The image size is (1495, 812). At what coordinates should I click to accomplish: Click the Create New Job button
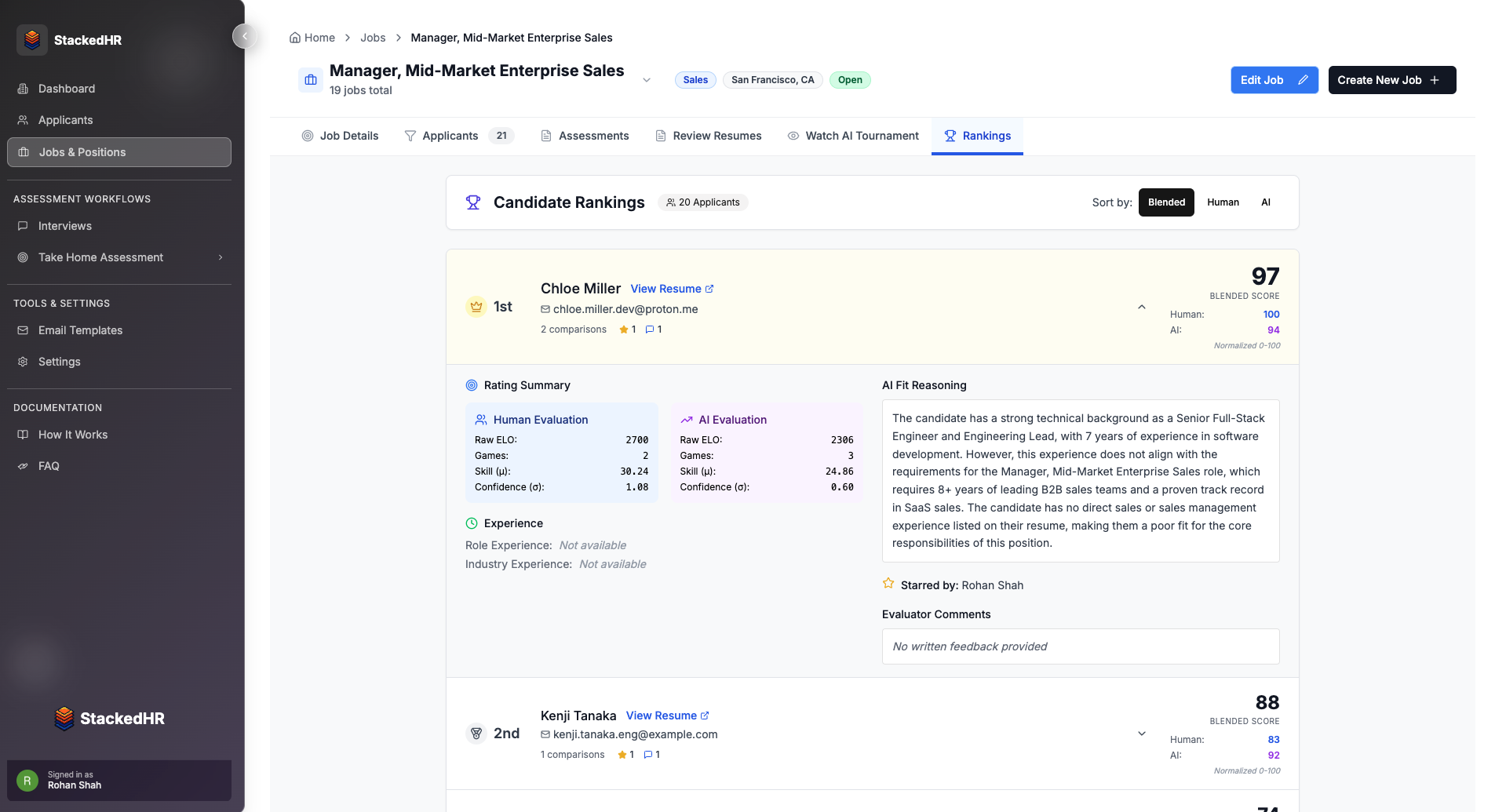point(1391,80)
